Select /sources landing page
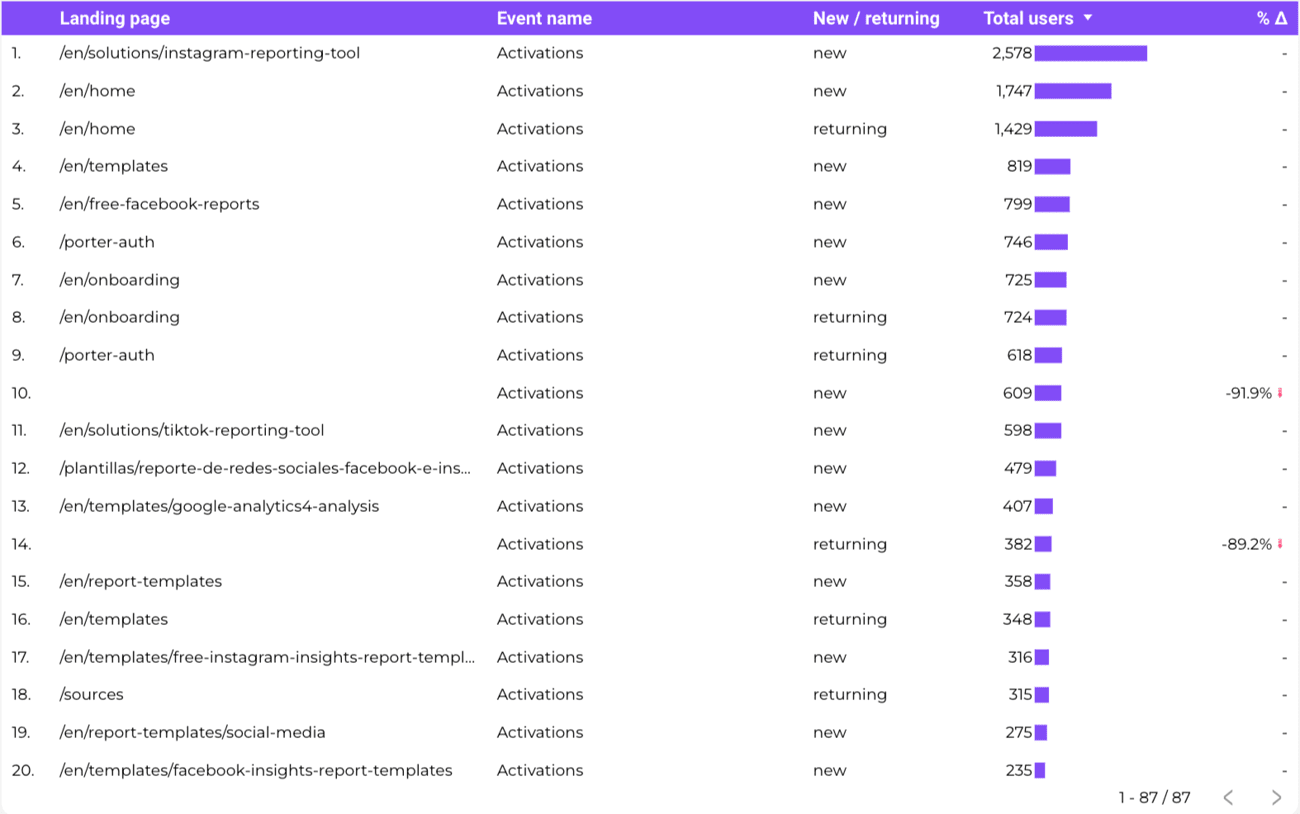The height and width of the screenshot is (814, 1300). point(92,694)
